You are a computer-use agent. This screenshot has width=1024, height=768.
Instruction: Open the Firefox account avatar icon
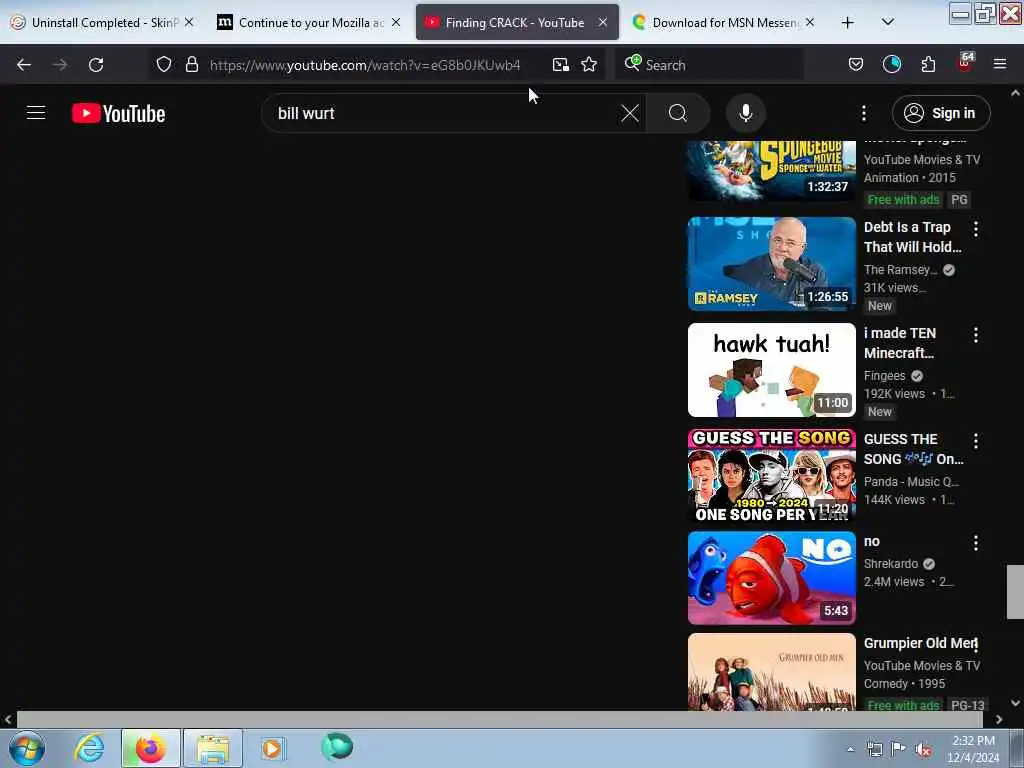pos(891,64)
